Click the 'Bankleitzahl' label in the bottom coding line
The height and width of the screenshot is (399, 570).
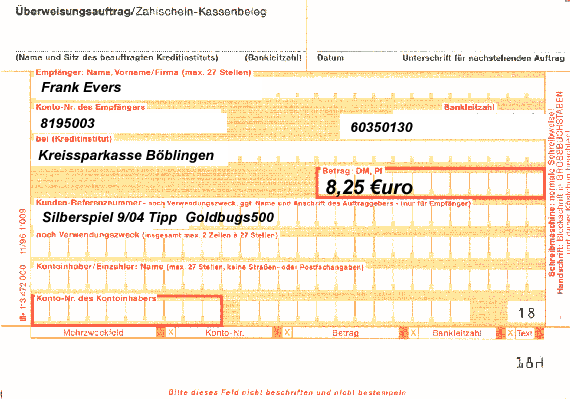tap(457, 333)
